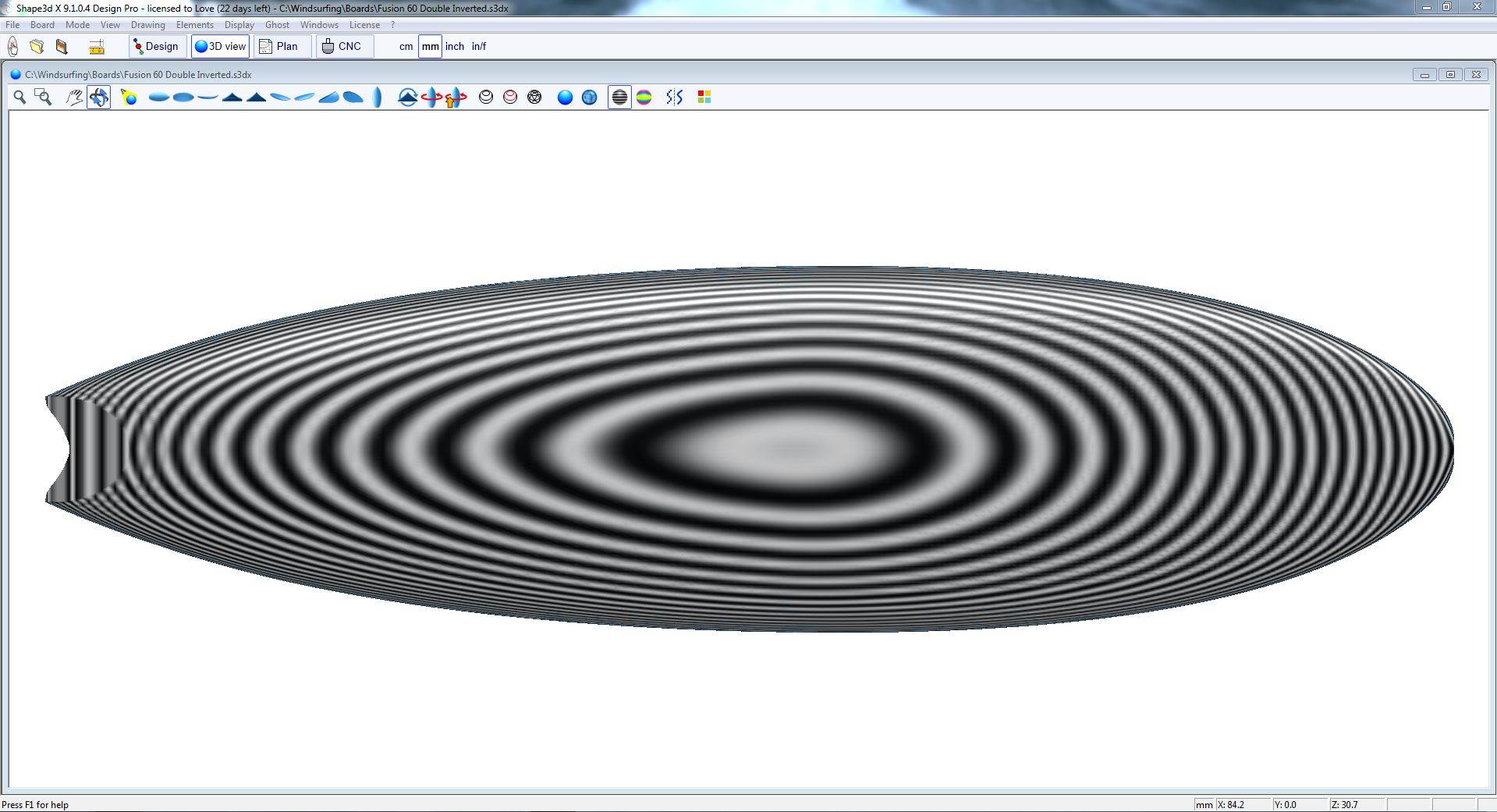1497x812 pixels.
Task: Open the color squares settings icon
Action: pyautogui.click(x=704, y=98)
